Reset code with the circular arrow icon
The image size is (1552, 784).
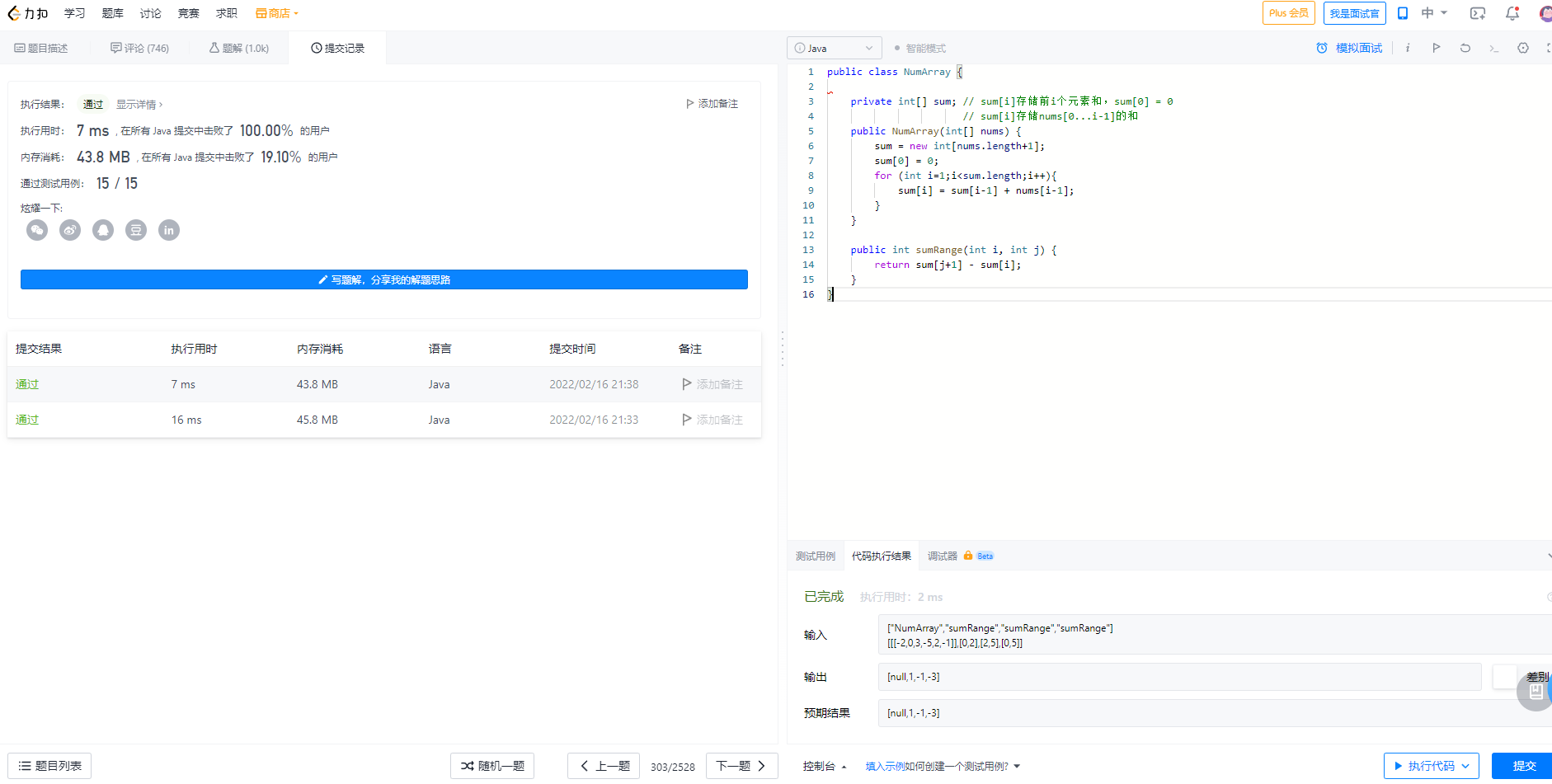tap(1465, 48)
